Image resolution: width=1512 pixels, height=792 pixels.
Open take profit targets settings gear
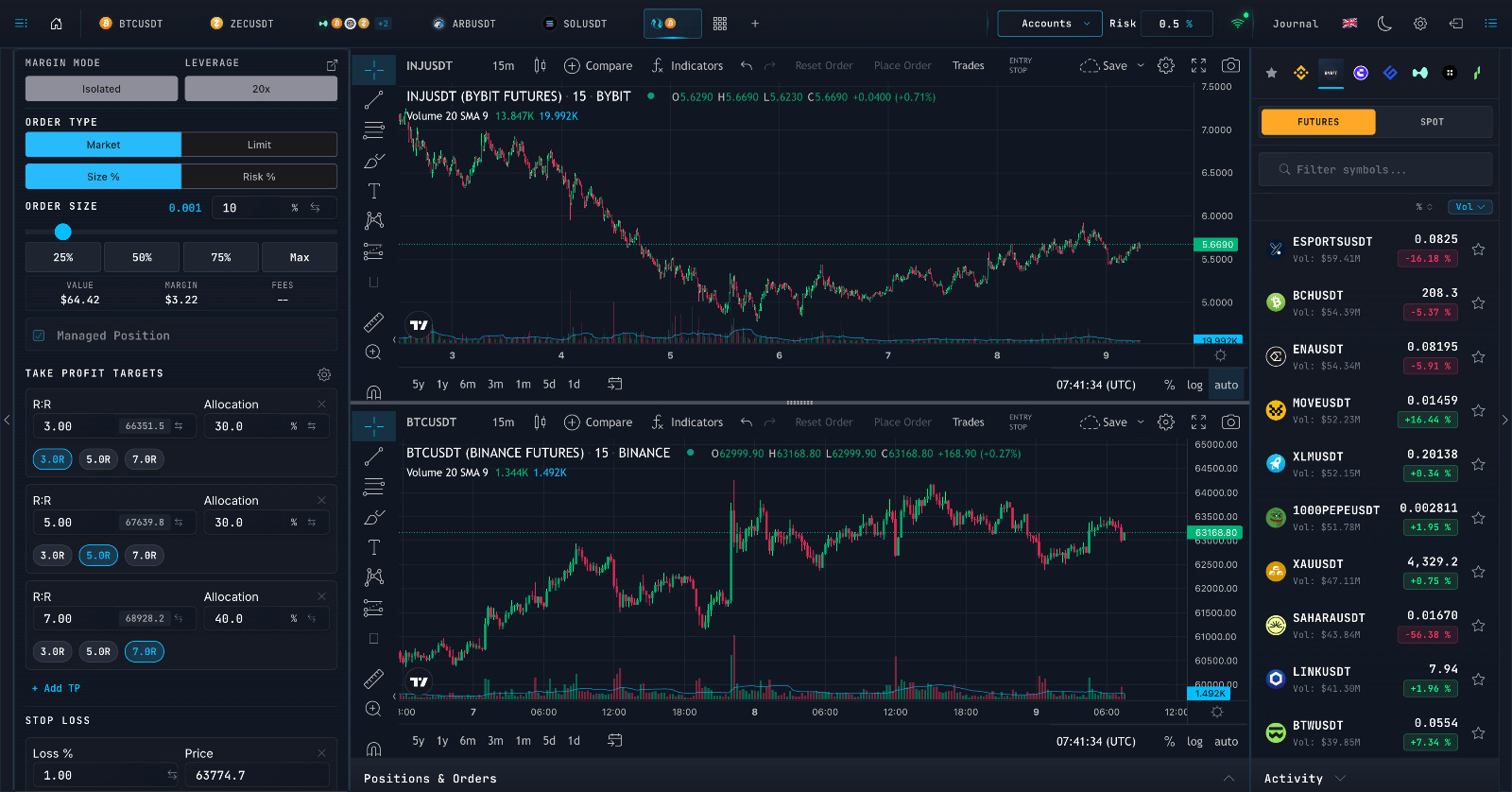(x=324, y=374)
